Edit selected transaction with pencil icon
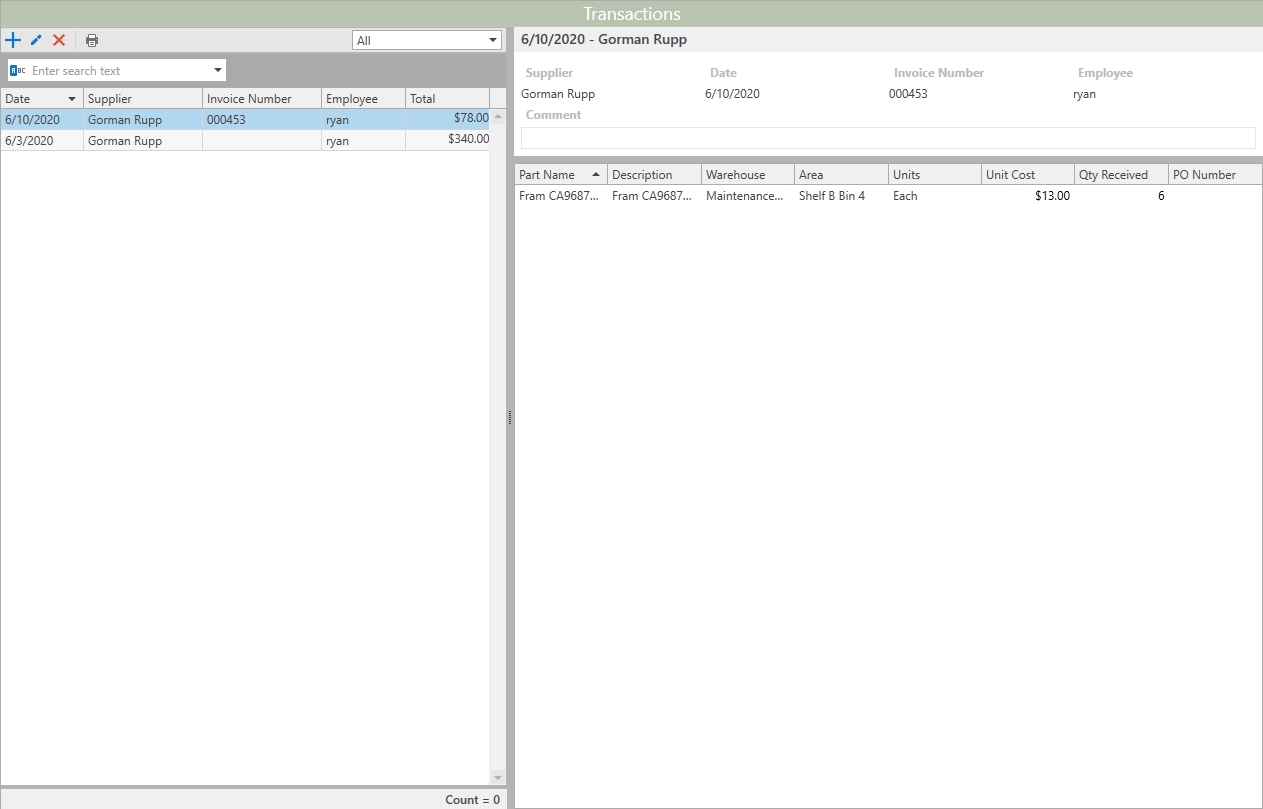The height and width of the screenshot is (809, 1263). pos(36,40)
